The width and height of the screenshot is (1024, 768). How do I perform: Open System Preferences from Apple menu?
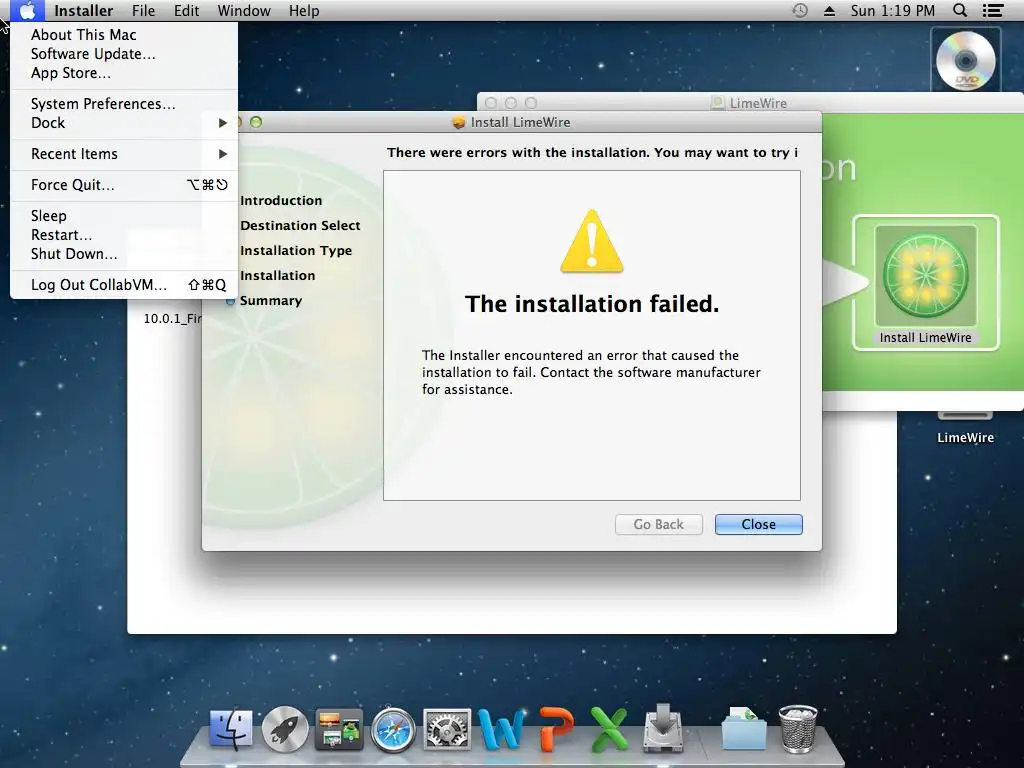103,104
